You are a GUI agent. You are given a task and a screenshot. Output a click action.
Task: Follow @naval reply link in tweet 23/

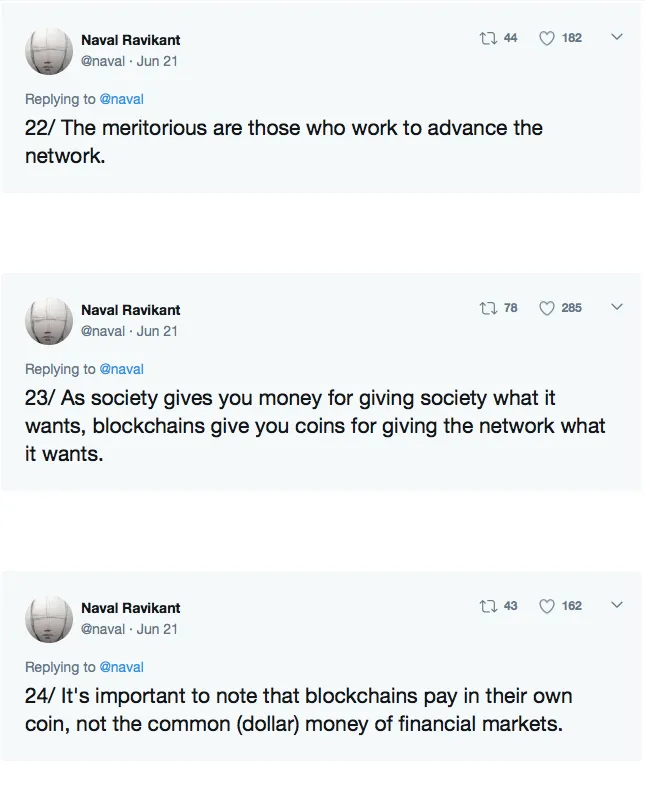coord(121,369)
